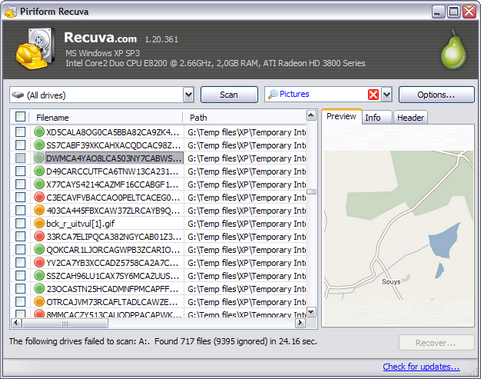Check the box for DWMCA4YAO8LCA503NY7CABWS file
This screenshot has height=379, width=481.
tap(20, 158)
